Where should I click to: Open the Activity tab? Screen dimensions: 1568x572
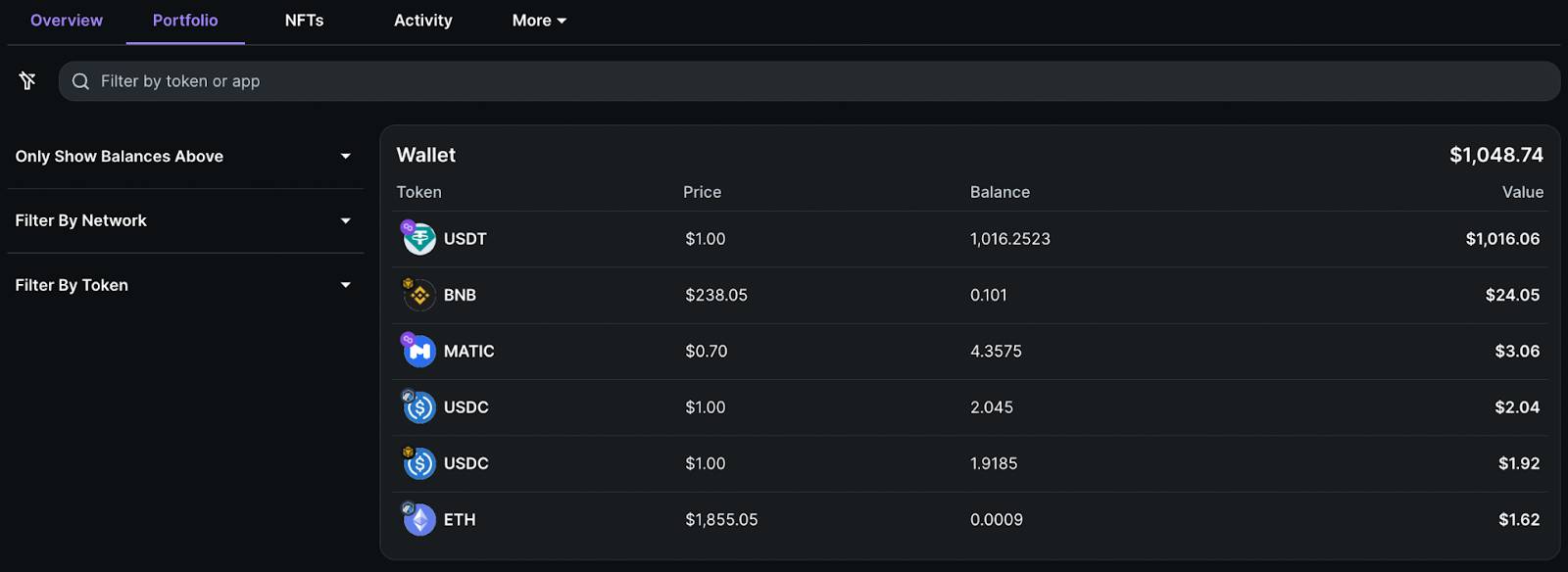pos(423,21)
